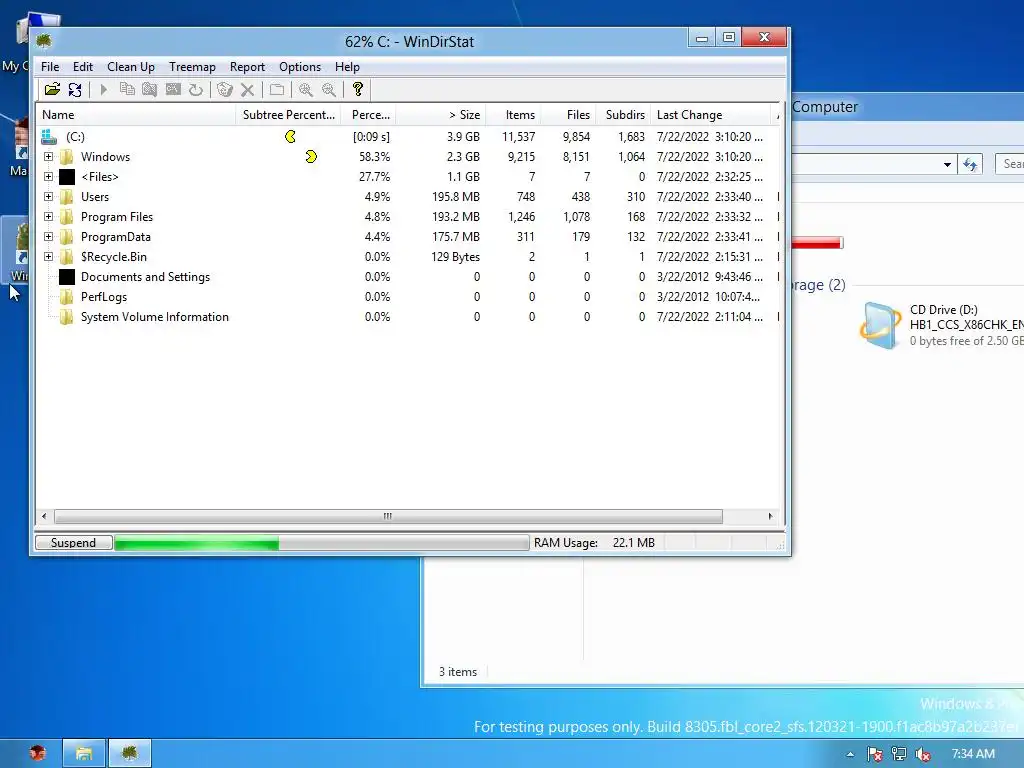Click the pacman icon in the Windows row
The image size is (1024, 768).
pyautogui.click(x=311, y=157)
